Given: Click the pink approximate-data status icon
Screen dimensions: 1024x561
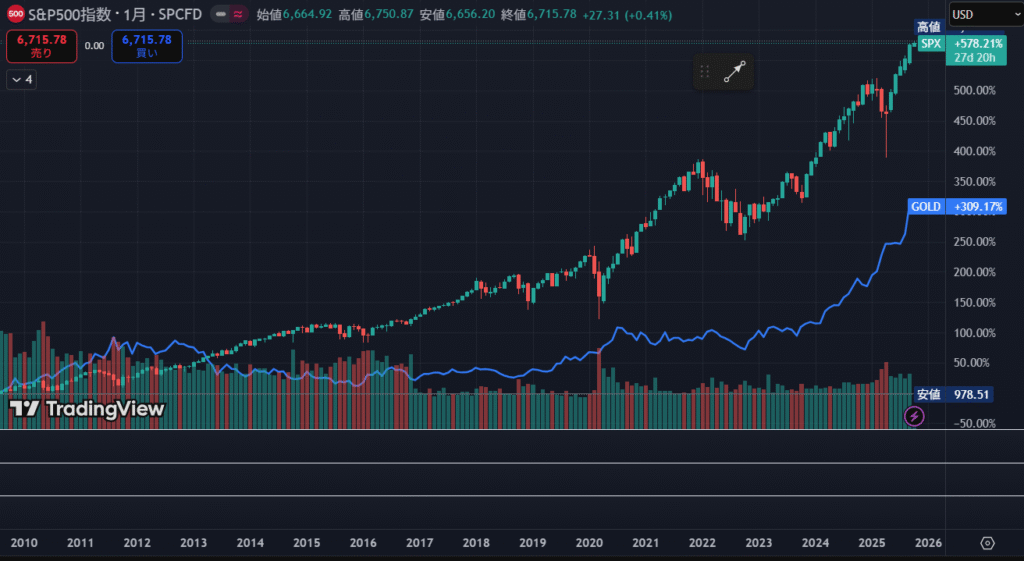Looking at the screenshot, I should pyautogui.click(x=237, y=15).
